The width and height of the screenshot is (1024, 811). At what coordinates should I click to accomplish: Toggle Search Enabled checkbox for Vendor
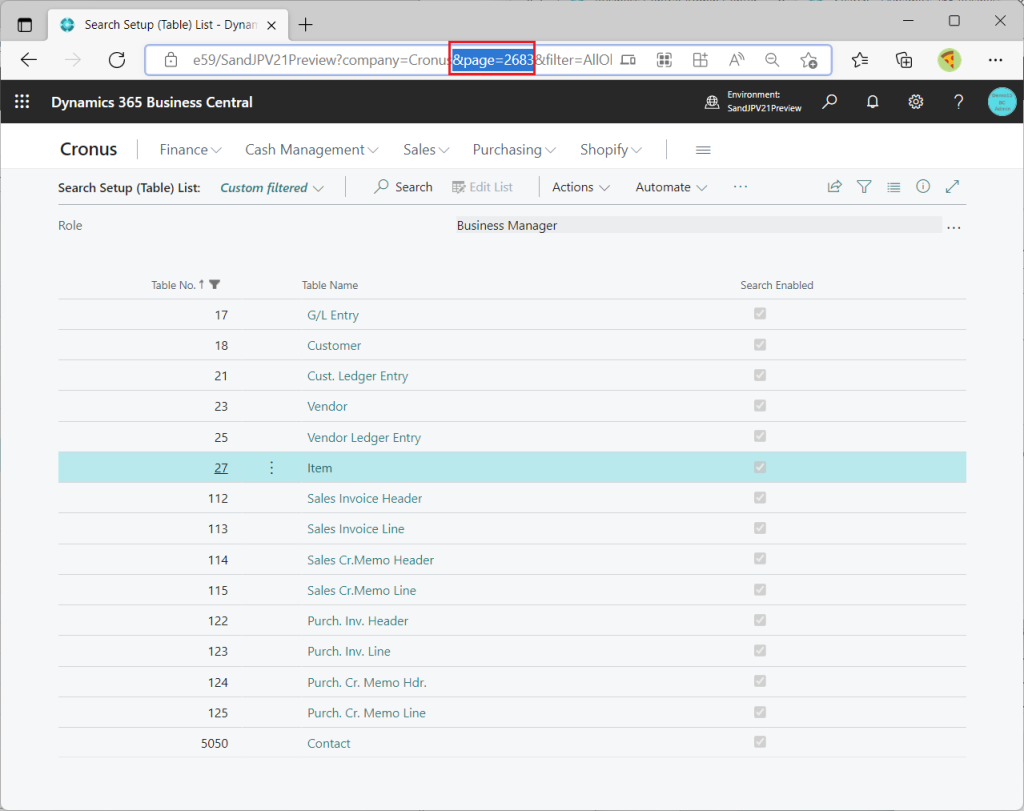[x=760, y=406]
